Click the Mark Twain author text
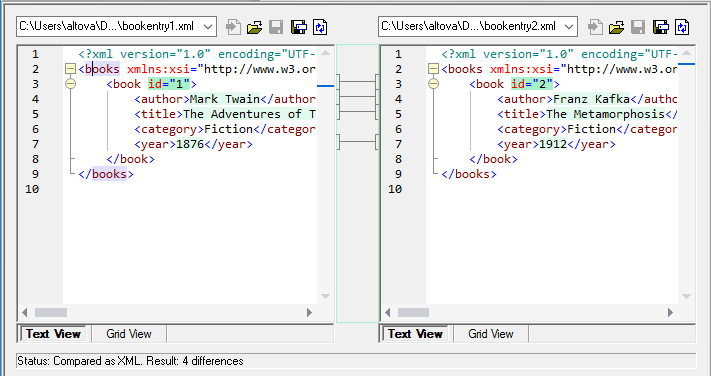711x376 pixels. (225, 99)
